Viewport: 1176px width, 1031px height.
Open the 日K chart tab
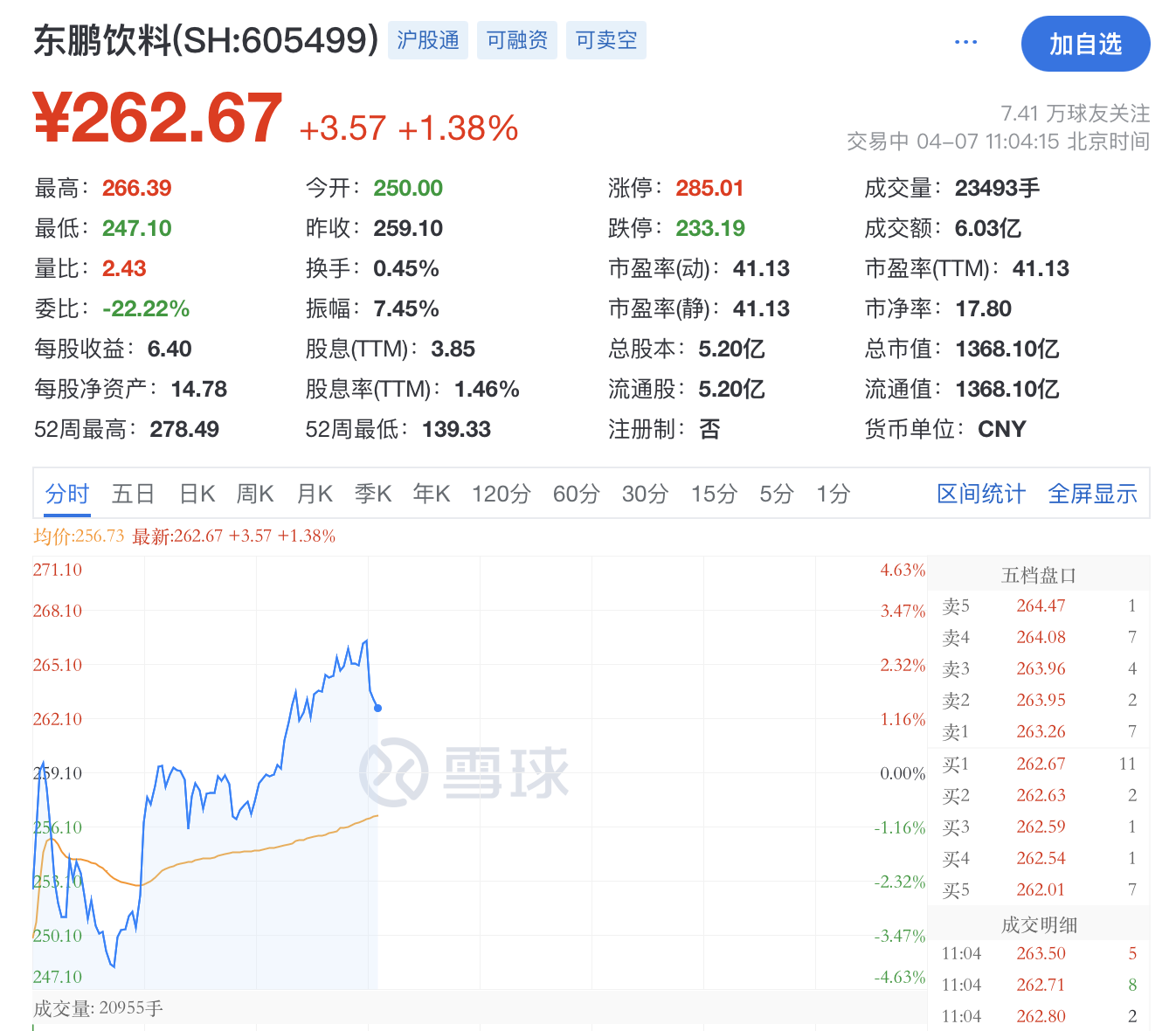tap(197, 494)
